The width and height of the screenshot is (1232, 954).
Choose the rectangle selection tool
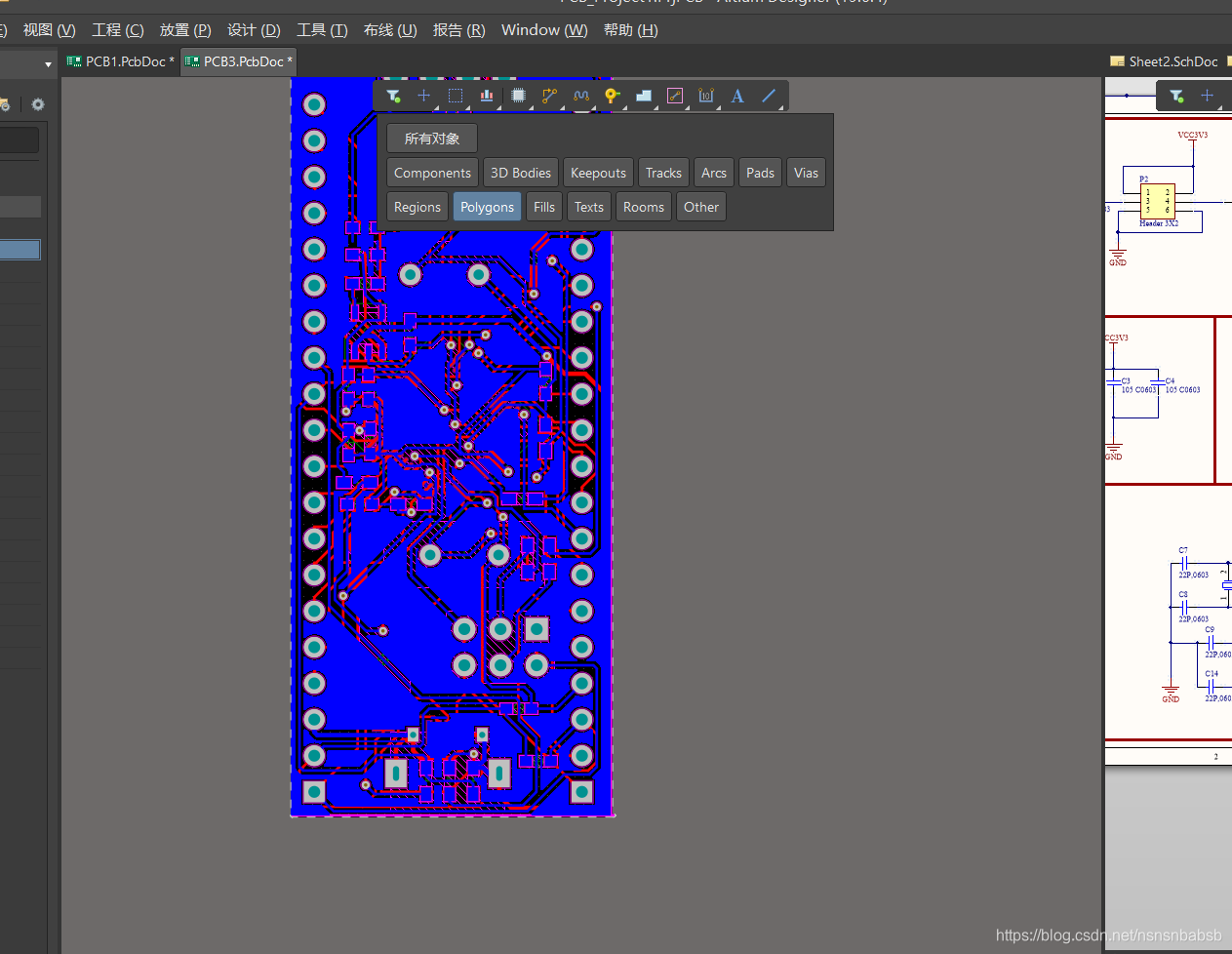[x=456, y=96]
